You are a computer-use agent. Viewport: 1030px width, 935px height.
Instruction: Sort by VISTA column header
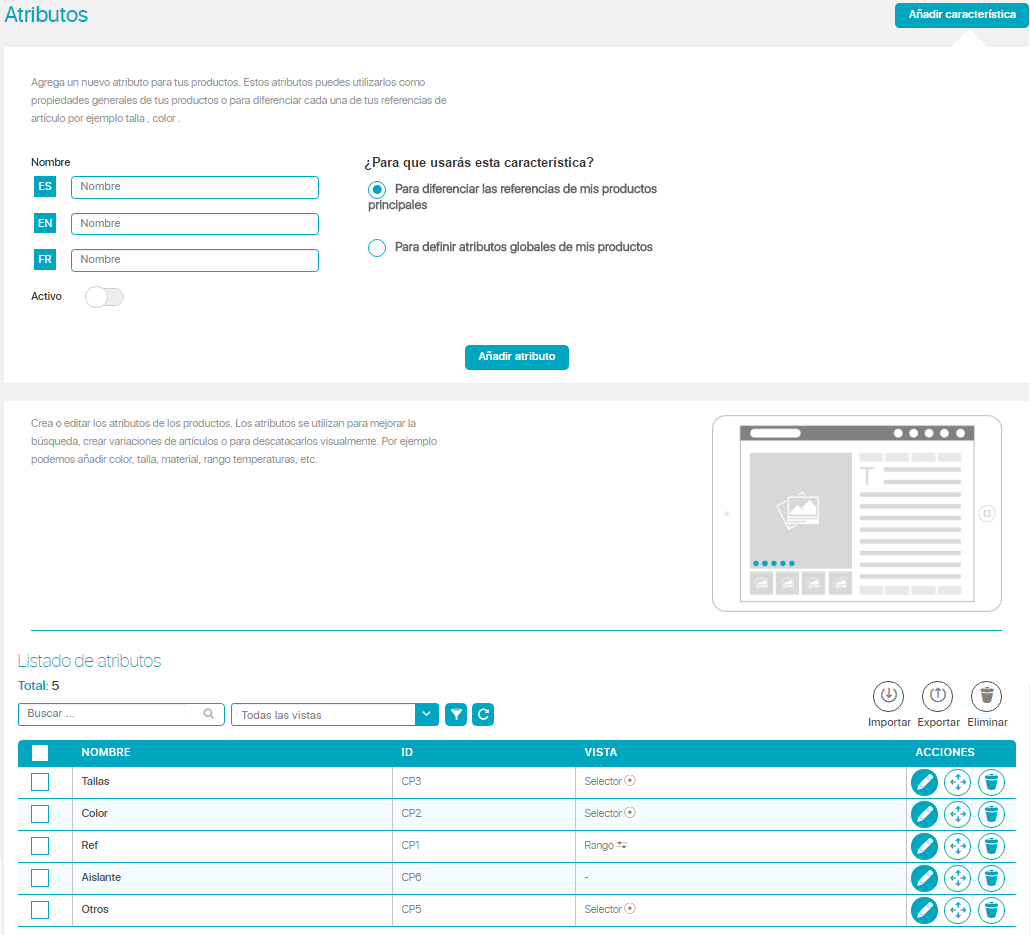(x=600, y=752)
